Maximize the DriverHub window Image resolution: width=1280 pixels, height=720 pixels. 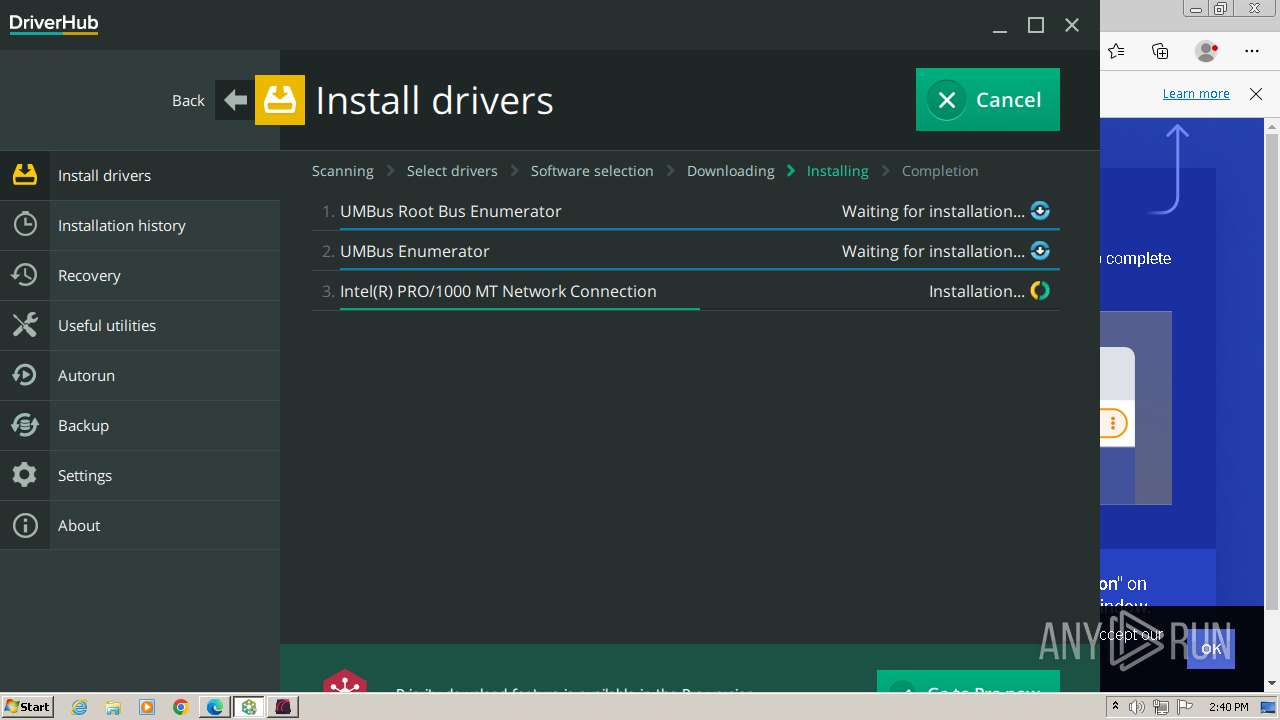point(1036,26)
